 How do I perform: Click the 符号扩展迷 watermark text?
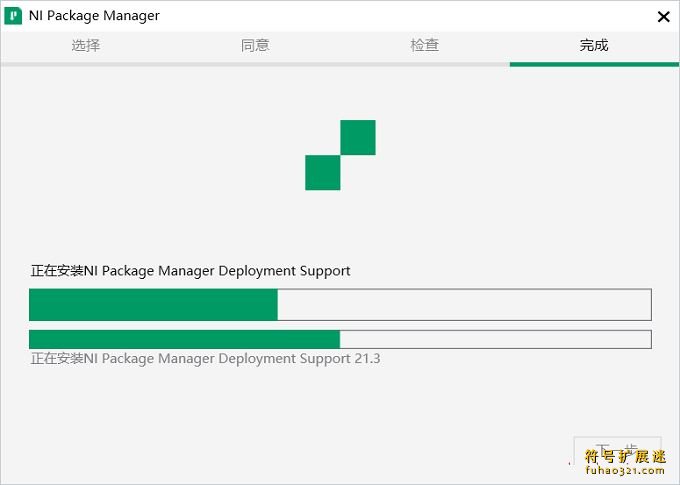(x=625, y=456)
